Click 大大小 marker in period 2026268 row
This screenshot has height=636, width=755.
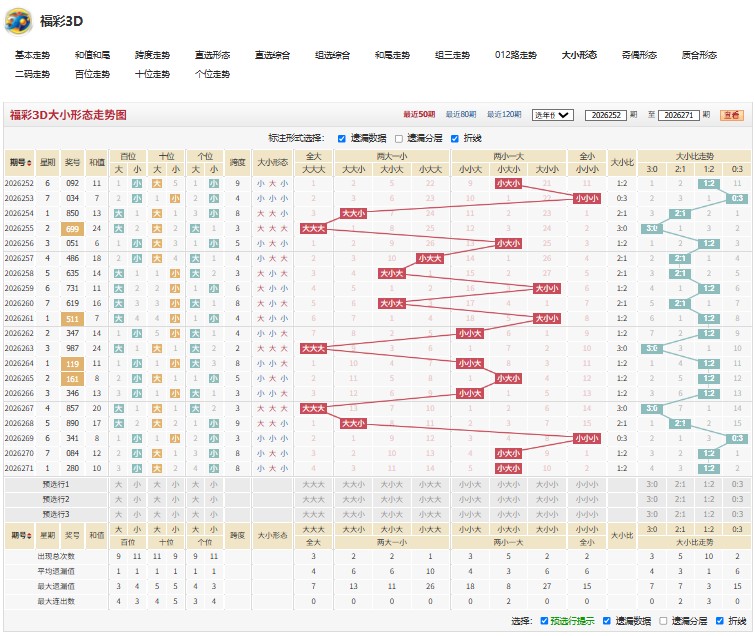[353, 424]
